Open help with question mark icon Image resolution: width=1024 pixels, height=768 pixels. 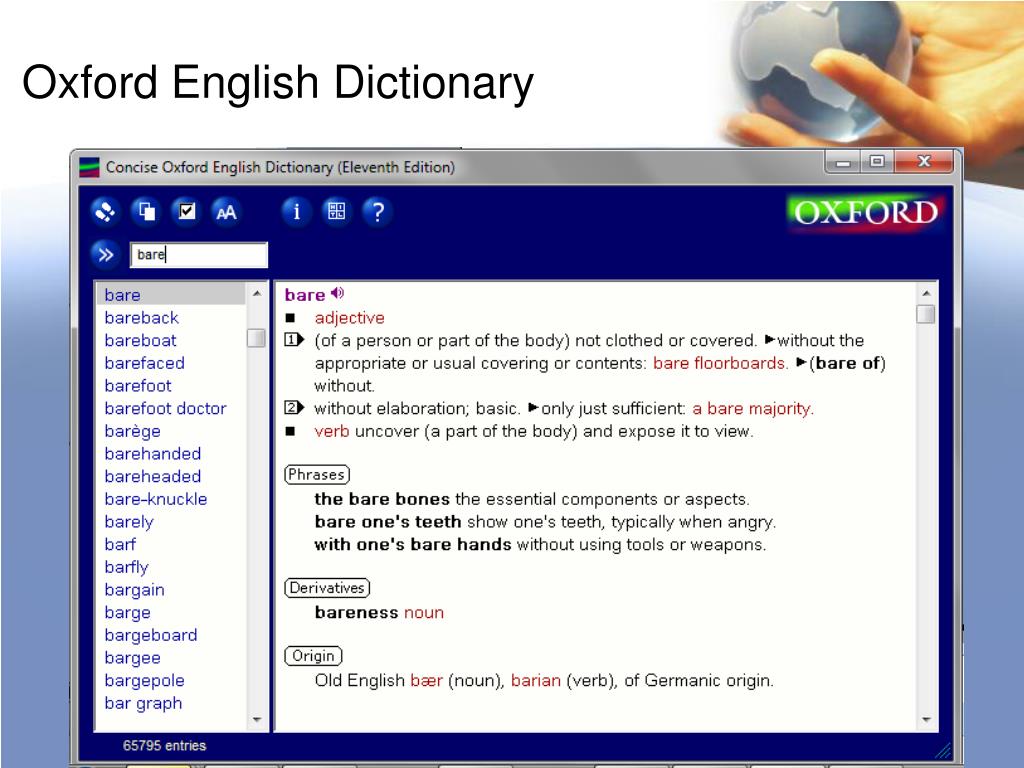click(377, 212)
